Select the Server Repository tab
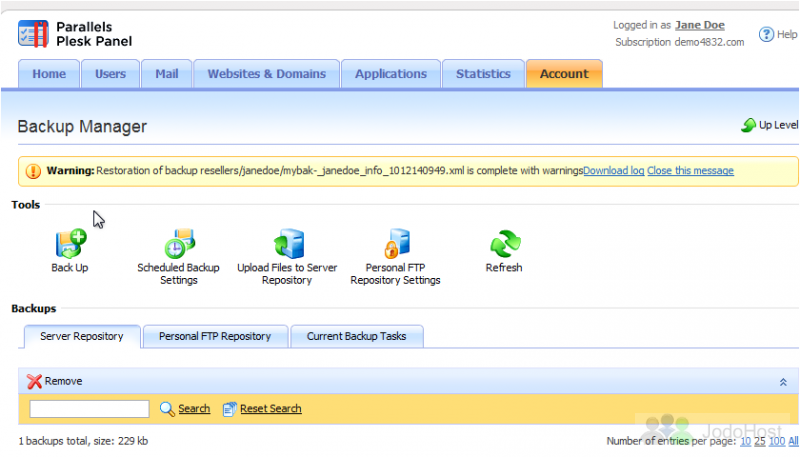The width and height of the screenshot is (800, 457). coord(81,337)
